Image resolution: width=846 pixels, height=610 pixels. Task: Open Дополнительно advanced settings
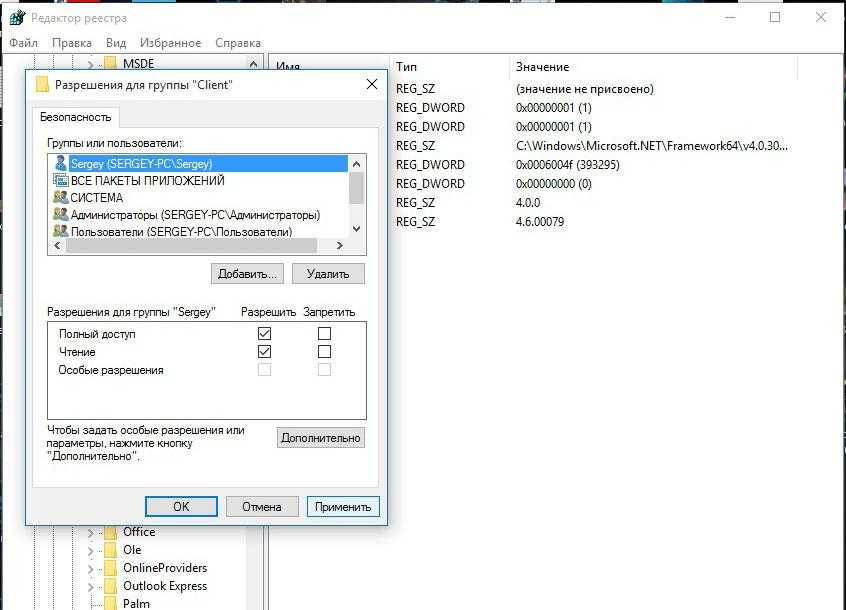click(x=320, y=438)
